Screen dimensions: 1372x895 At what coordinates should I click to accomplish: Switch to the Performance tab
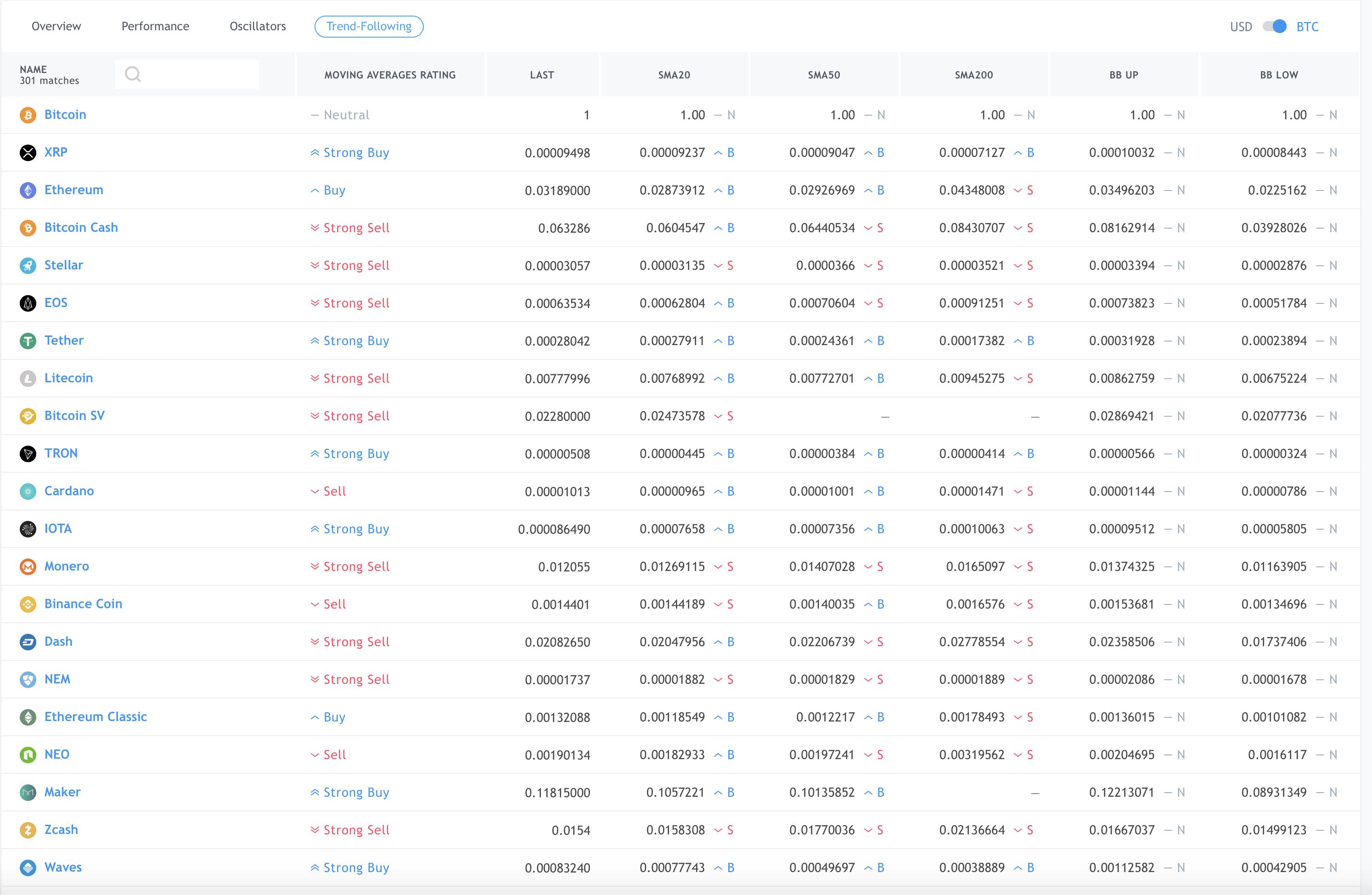point(155,27)
